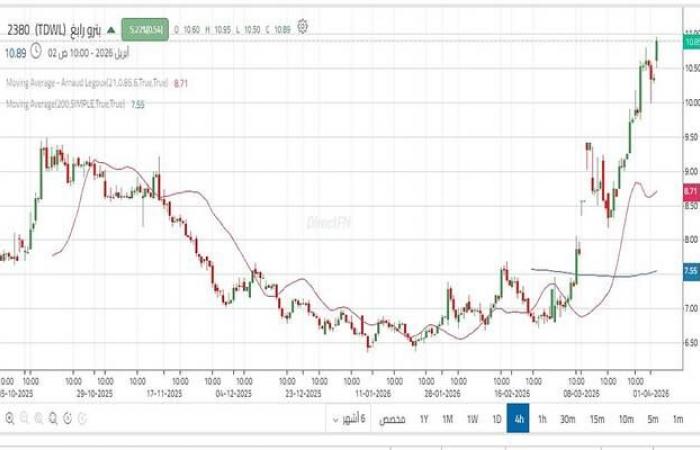Set chart to 15m interval
Viewport: 700px width, 450px height.
click(x=597, y=418)
